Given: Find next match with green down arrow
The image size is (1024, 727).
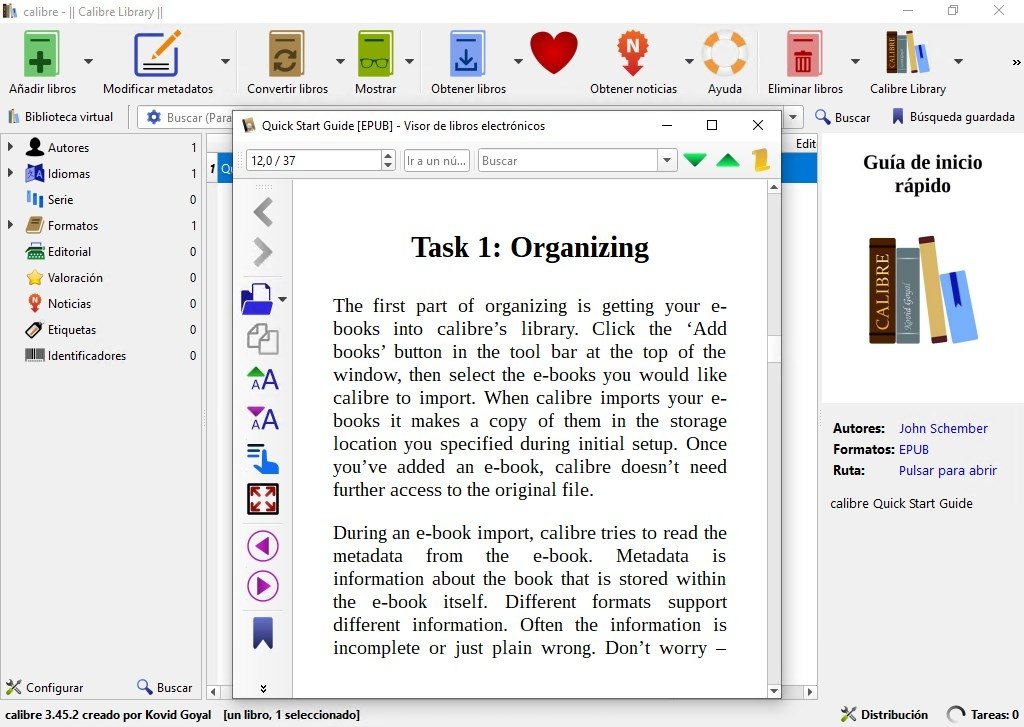Looking at the screenshot, I should click(695, 160).
